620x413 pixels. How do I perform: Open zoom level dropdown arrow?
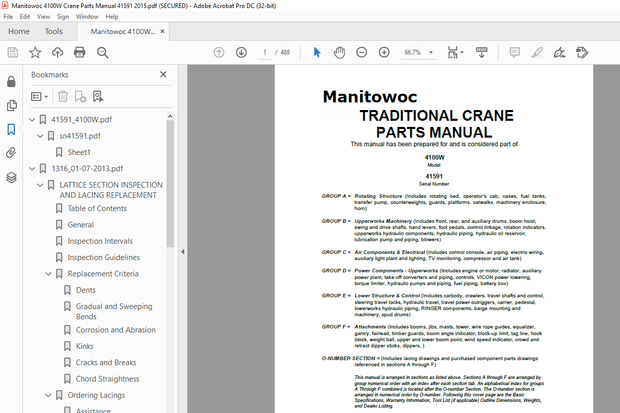[431, 52]
